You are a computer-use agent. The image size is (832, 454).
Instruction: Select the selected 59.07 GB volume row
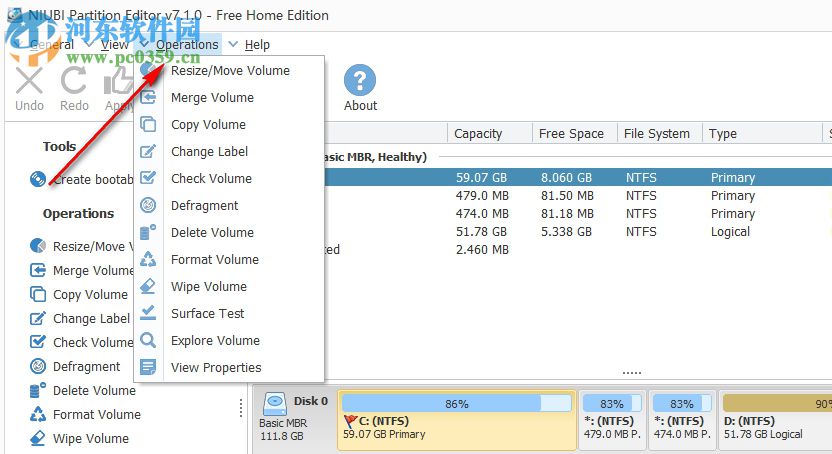(x=578, y=178)
